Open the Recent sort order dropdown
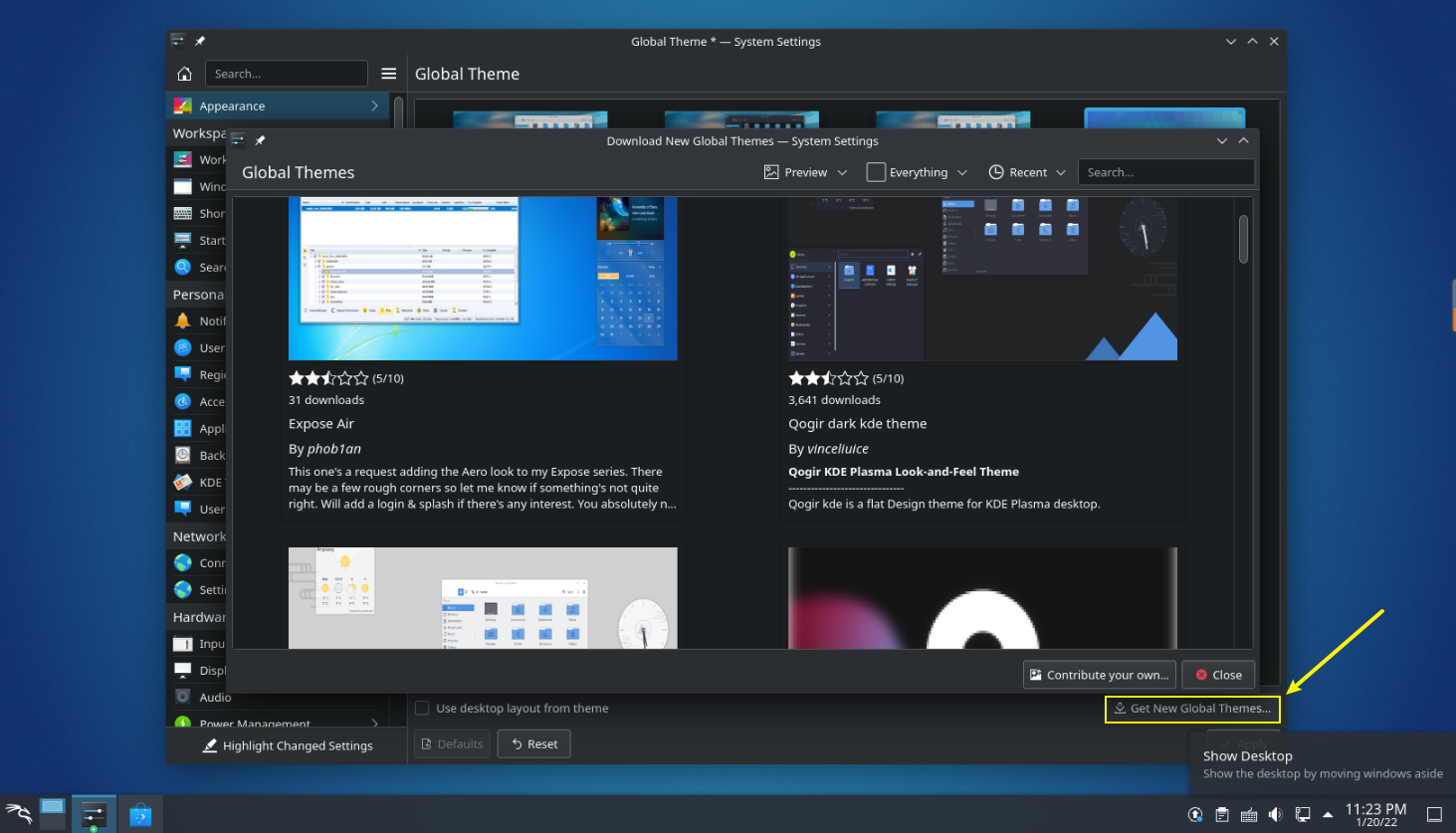Image resolution: width=1456 pixels, height=833 pixels. [1027, 172]
